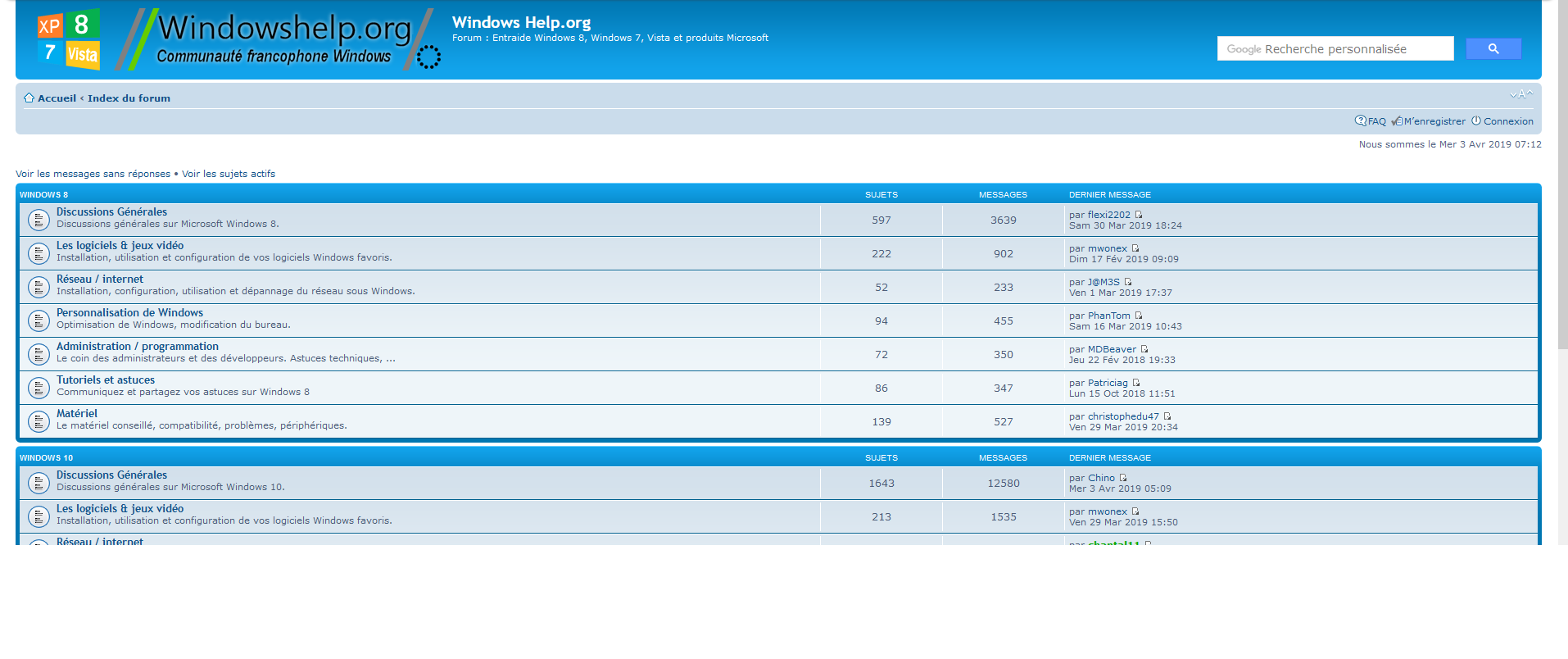The width and height of the screenshot is (1568, 659).
Task: View mwonex profile dated 17 Fév 2019
Action: pos(1108,248)
